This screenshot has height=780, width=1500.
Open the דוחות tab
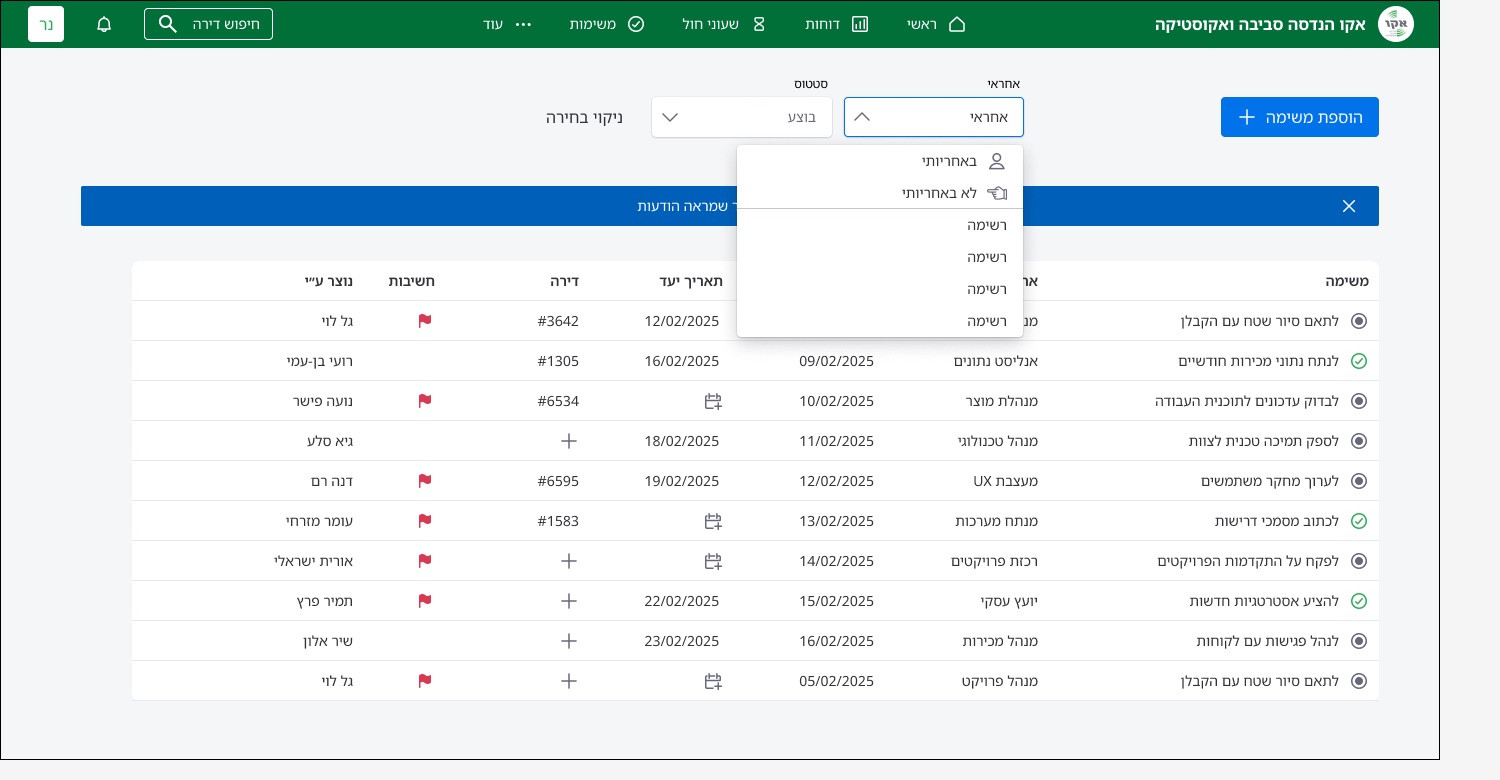coord(837,24)
